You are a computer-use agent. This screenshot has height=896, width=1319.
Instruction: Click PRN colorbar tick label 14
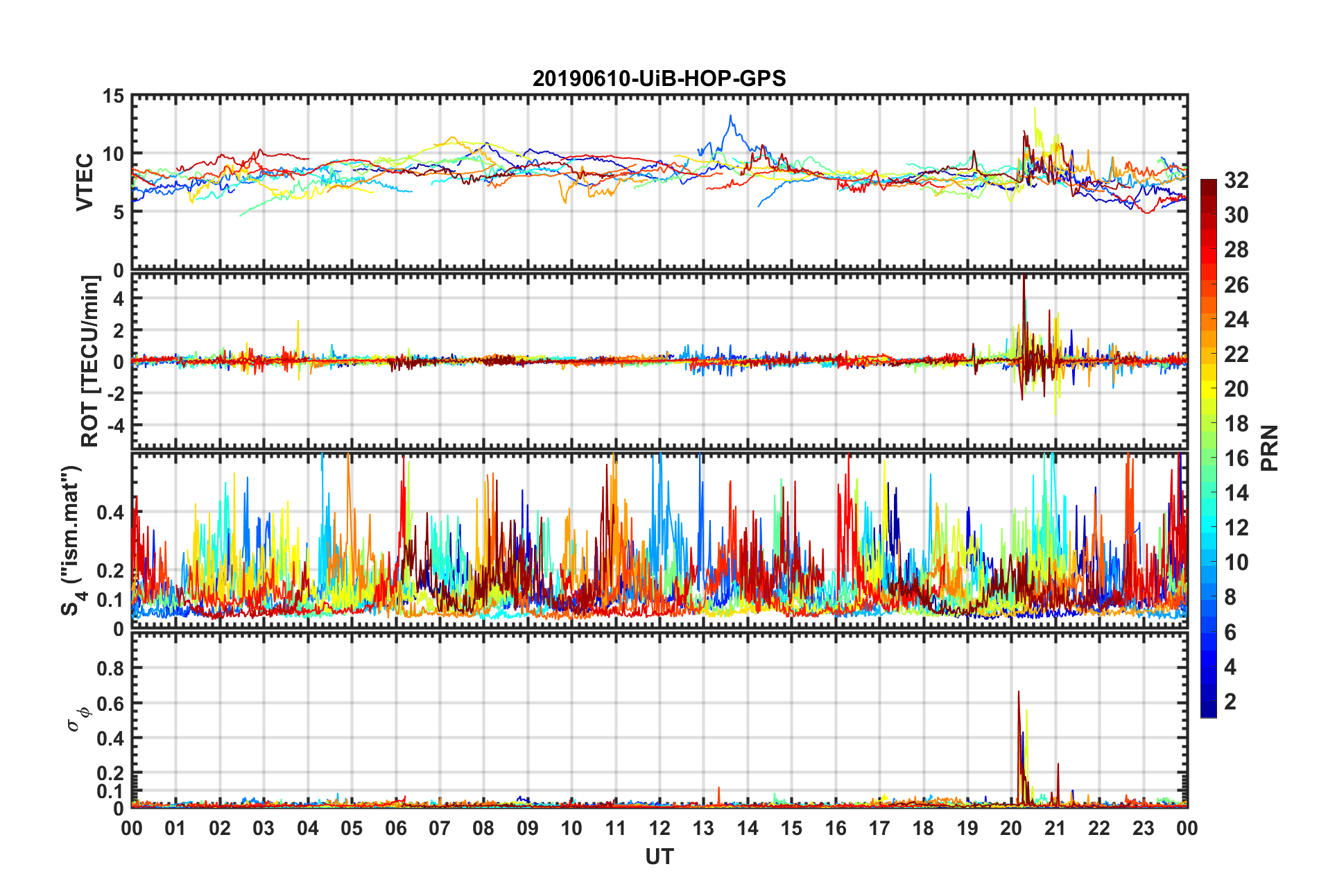click(x=1236, y=492)
